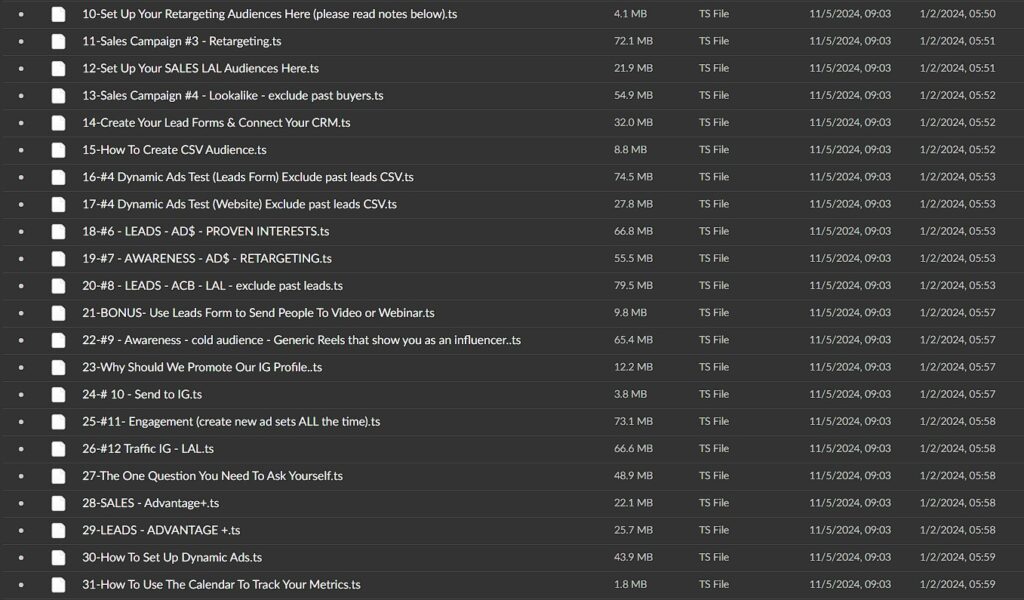The image size is (1024, 600).
Task: Click bullet marker of 12-Set Up Your SALES LAL Audiences row
Action: 22,68
